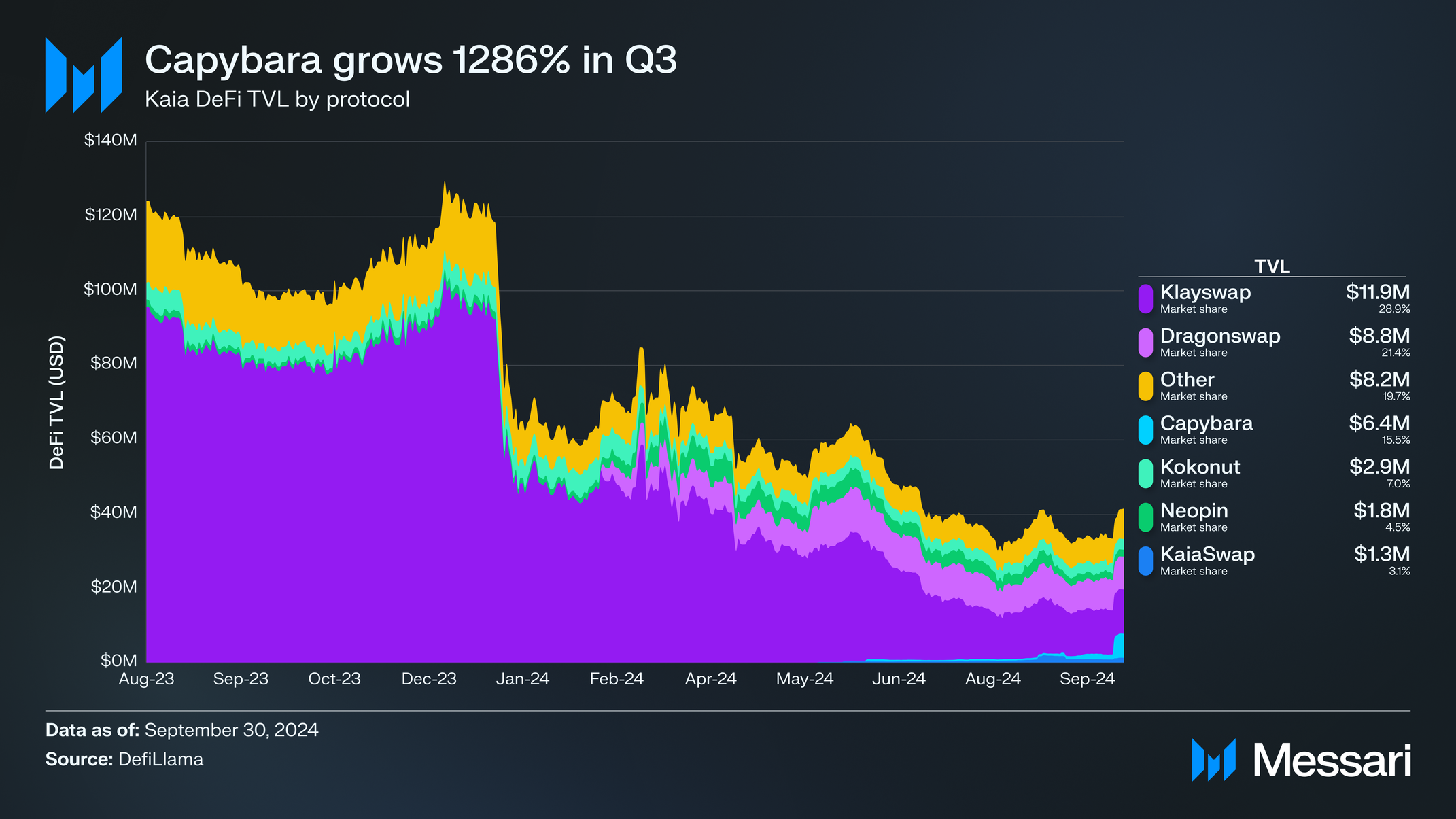Click the Dragonswap light purple legend swatch
Image resolution: width=1456 pixels, height=819 pixels.
pos(1145,343)
